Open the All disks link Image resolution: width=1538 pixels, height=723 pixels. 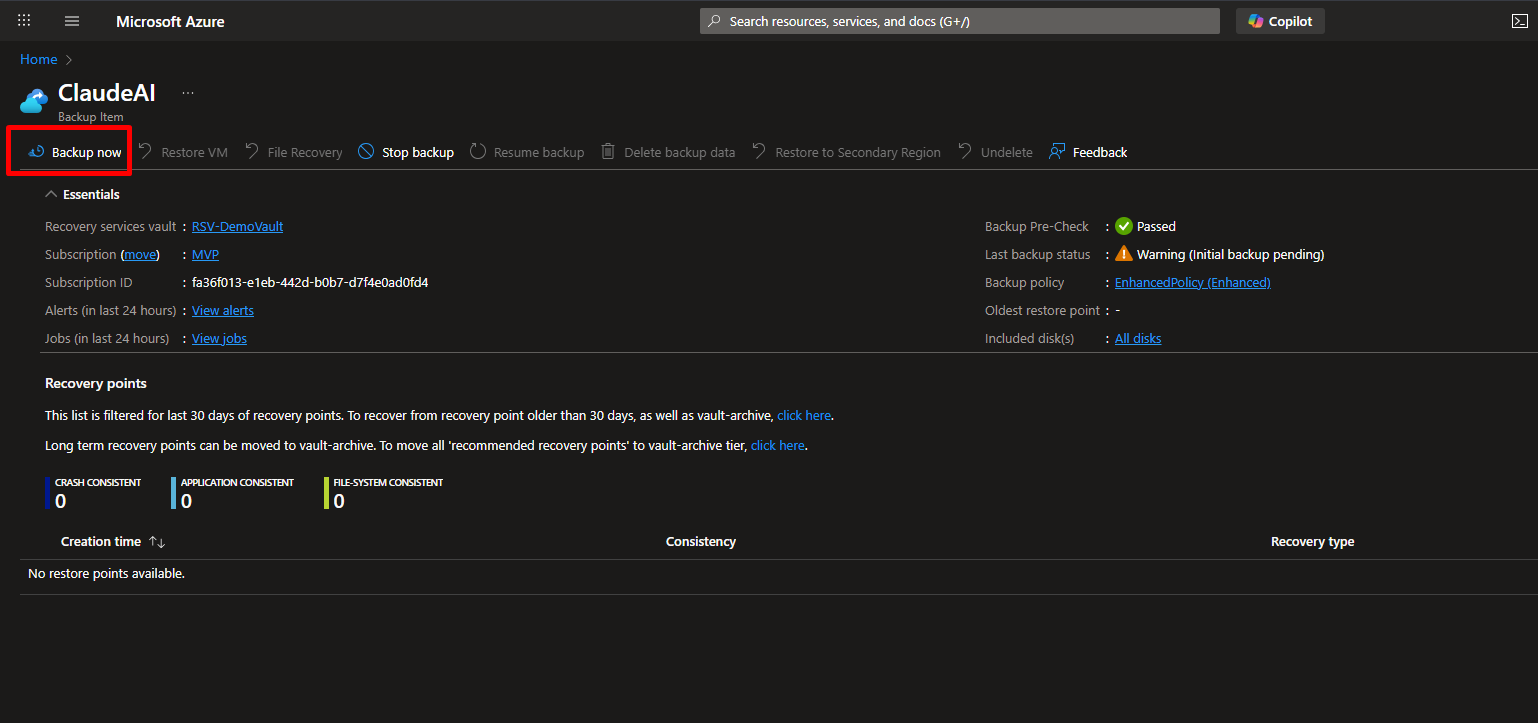click(1138, 339)
